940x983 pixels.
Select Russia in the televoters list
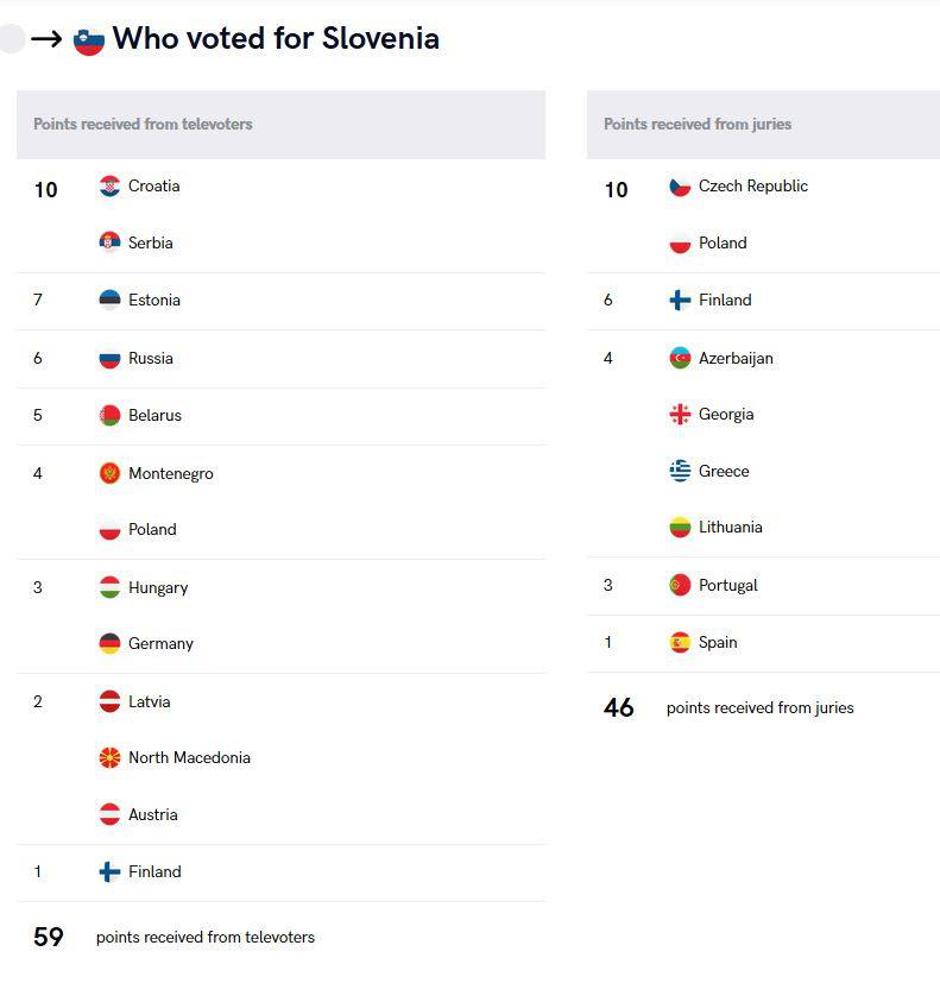pyautogui.click(x=150, y=358)
